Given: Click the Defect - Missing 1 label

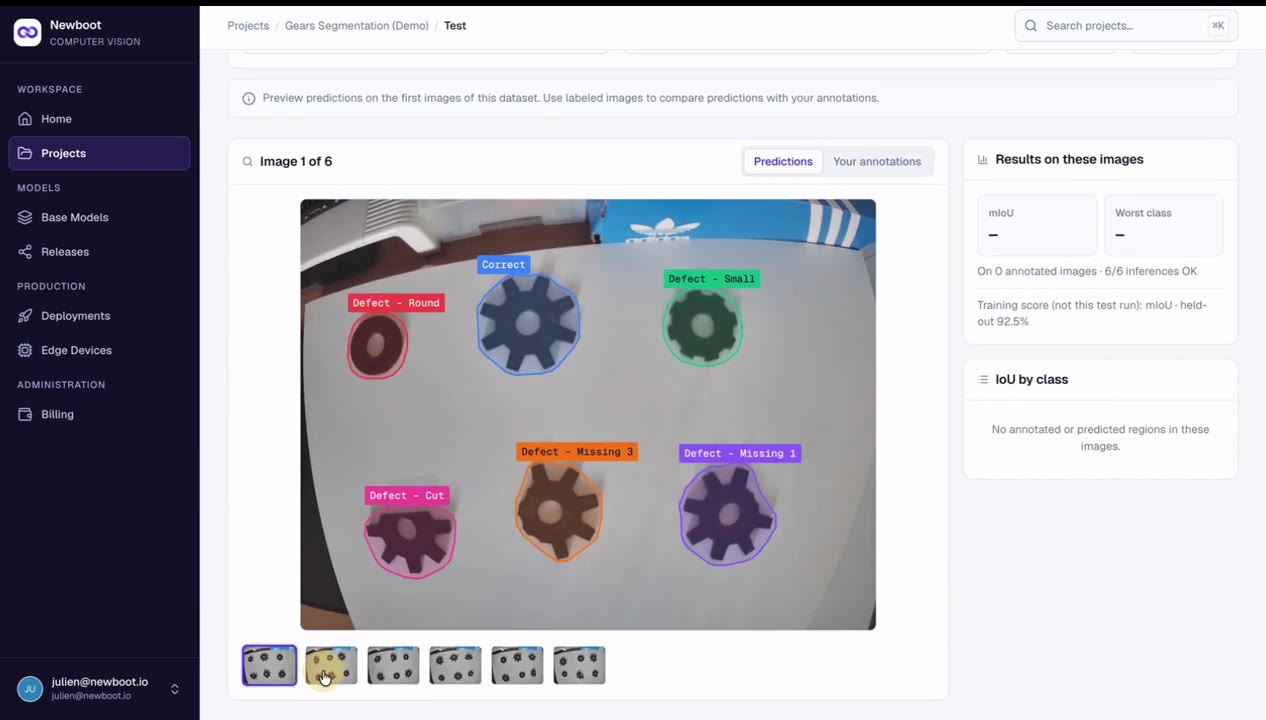Looking at the screenshot, I should click(x=740, y=453).
